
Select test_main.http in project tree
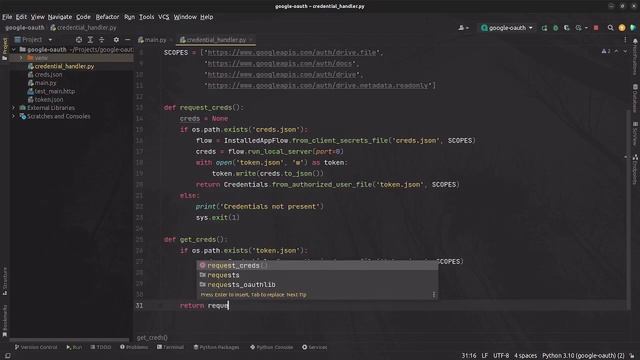[51, 91]
